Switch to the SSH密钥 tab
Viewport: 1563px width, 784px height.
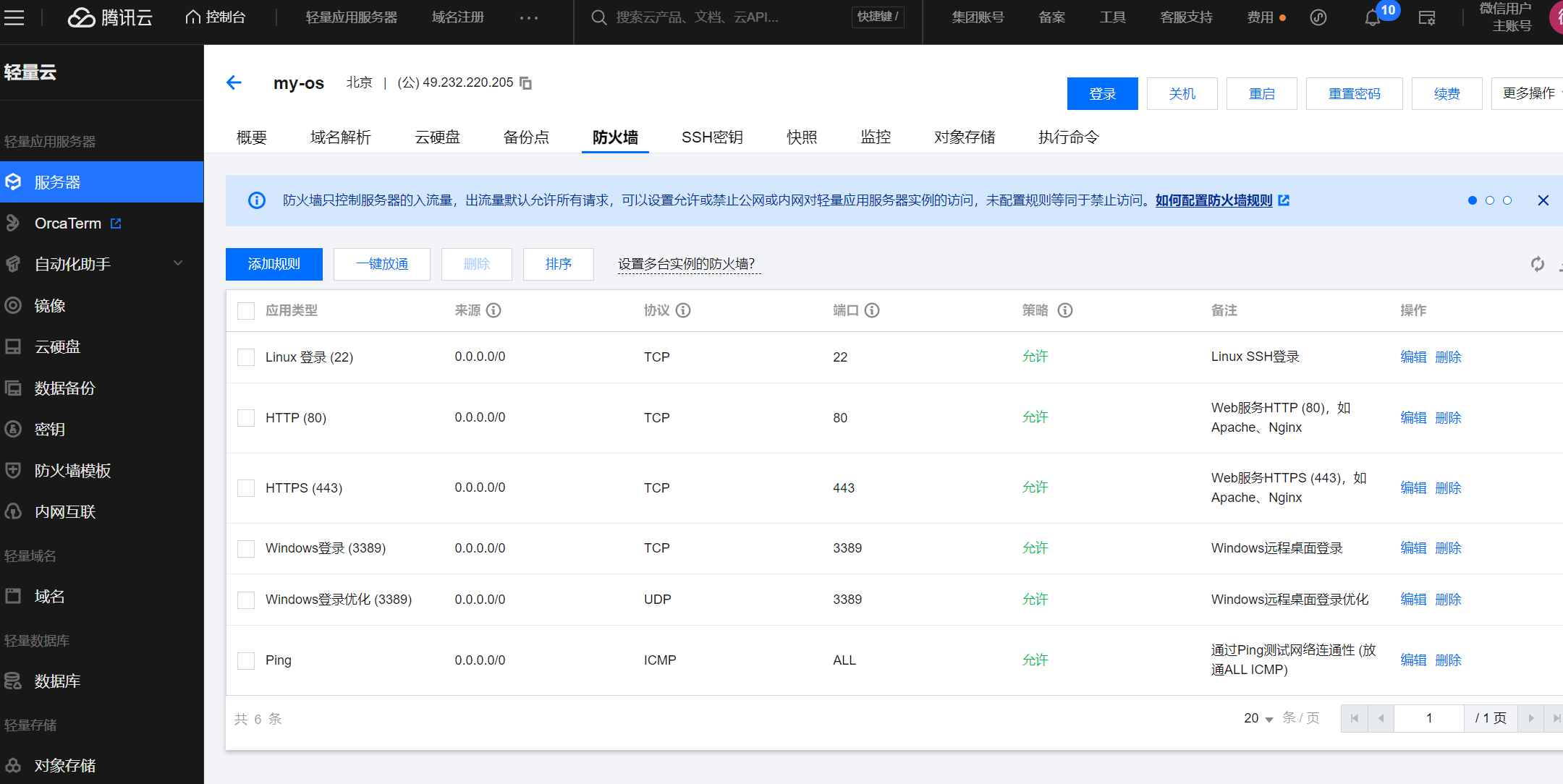pos(712,137)
